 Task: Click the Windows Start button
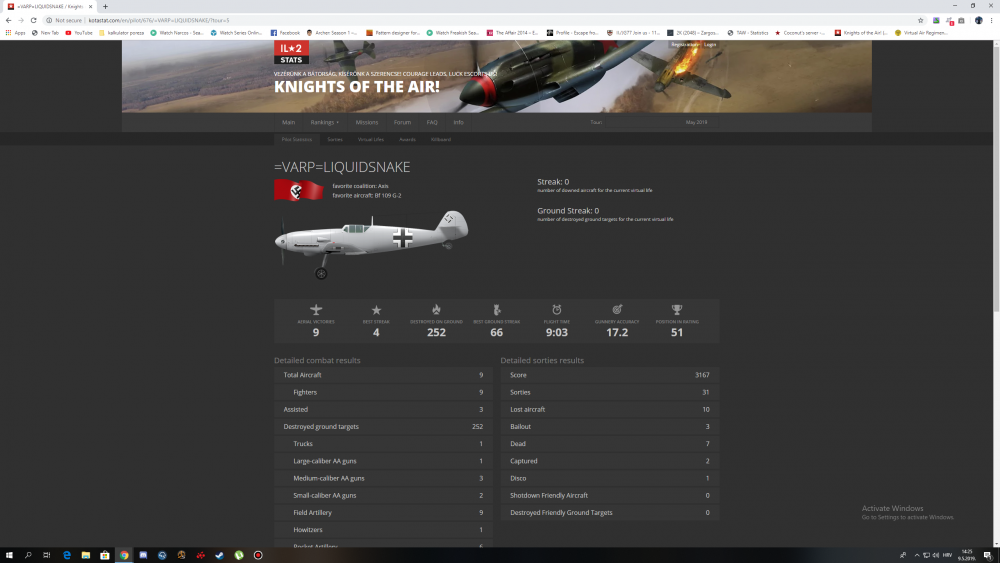pyautogui.click(x=8, y=555)
